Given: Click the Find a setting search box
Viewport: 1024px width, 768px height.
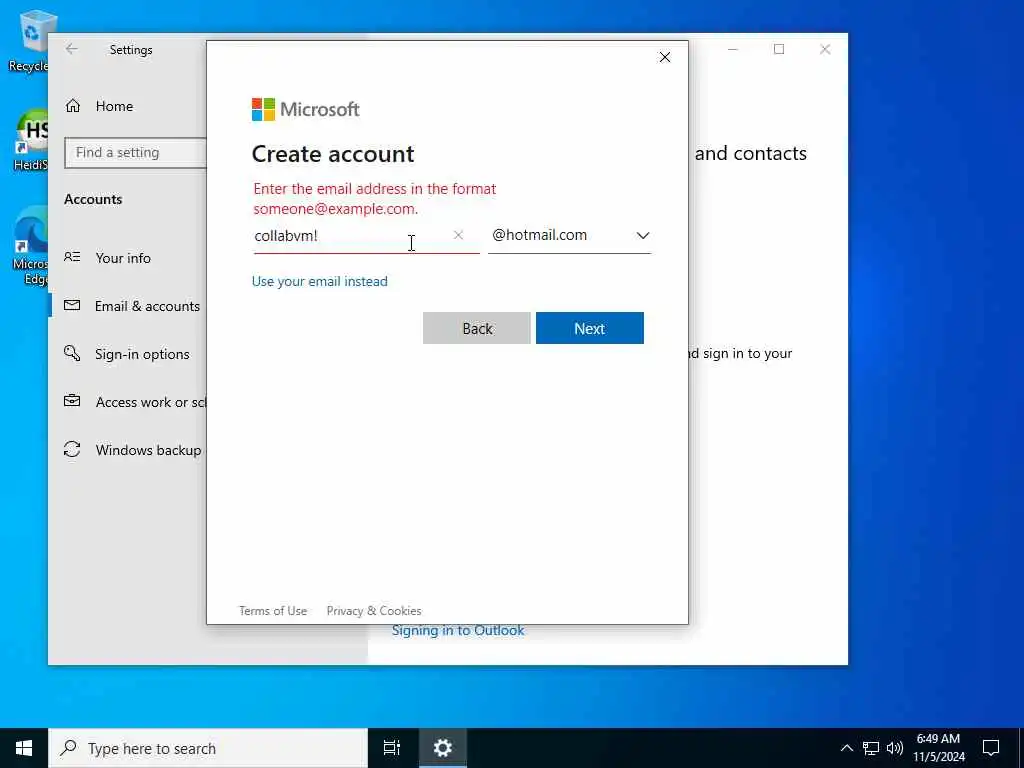Looking at the screenshot, I should [x=136, y=153].
